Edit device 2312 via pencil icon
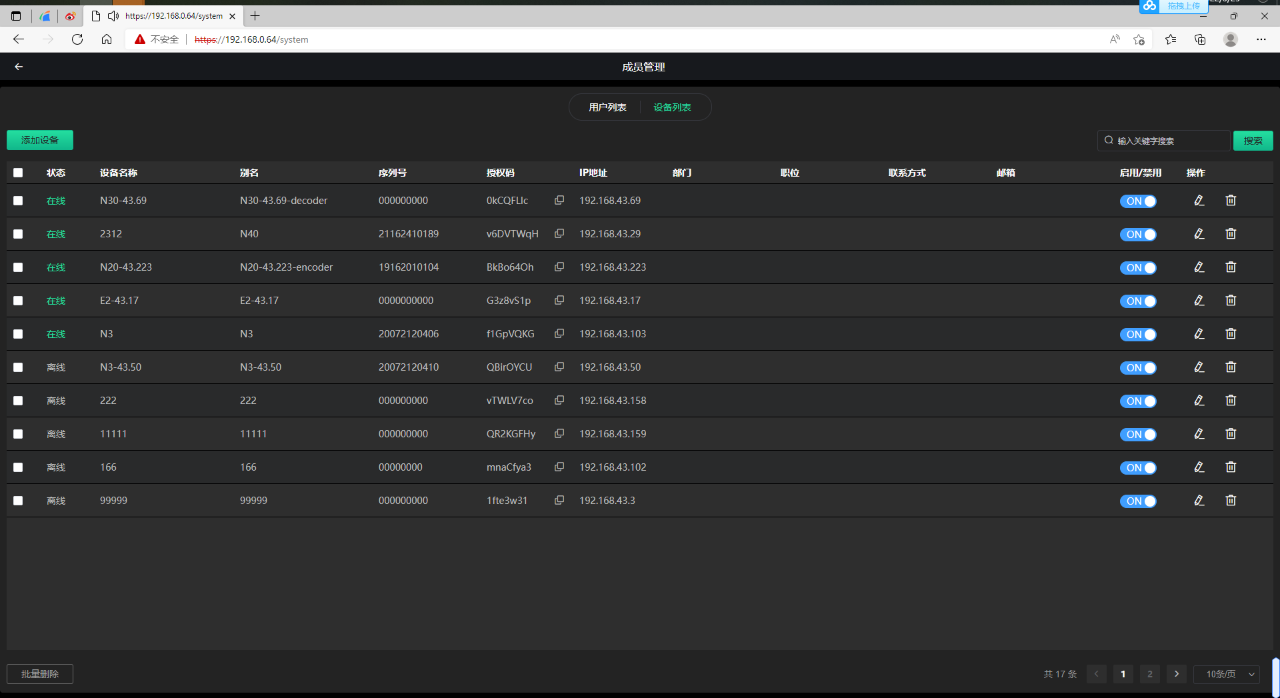Image resolution: width=1280 pixels, height=698 pixels. [1199, 233]
